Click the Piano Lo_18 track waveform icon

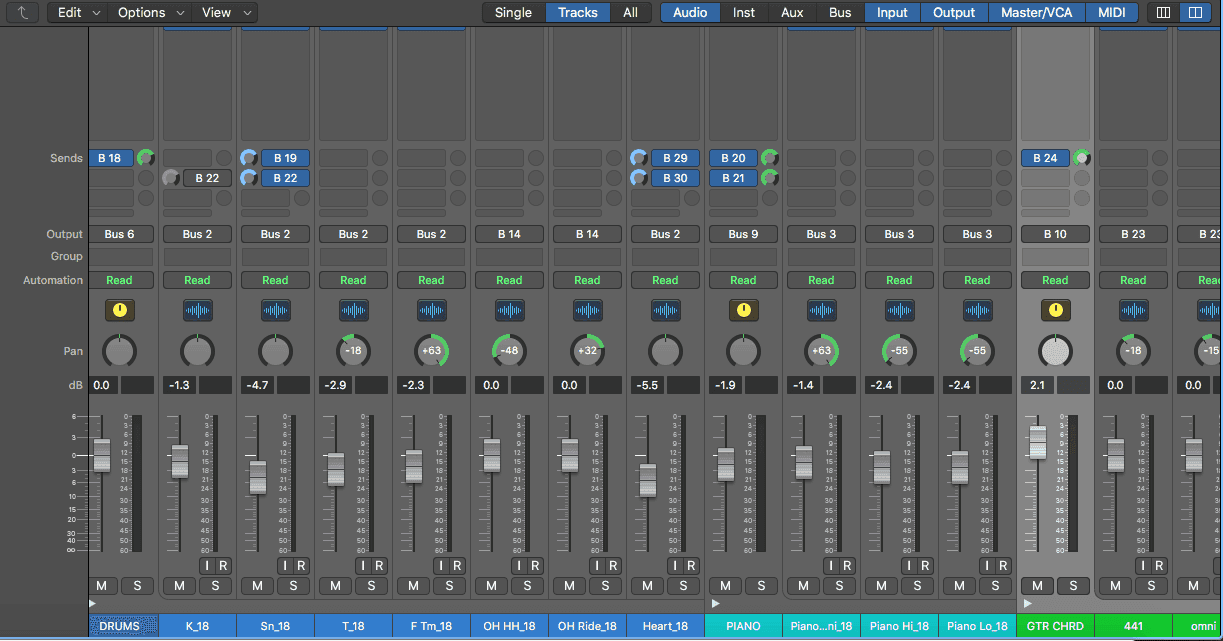pyautogui.click(x=978, y=310)
